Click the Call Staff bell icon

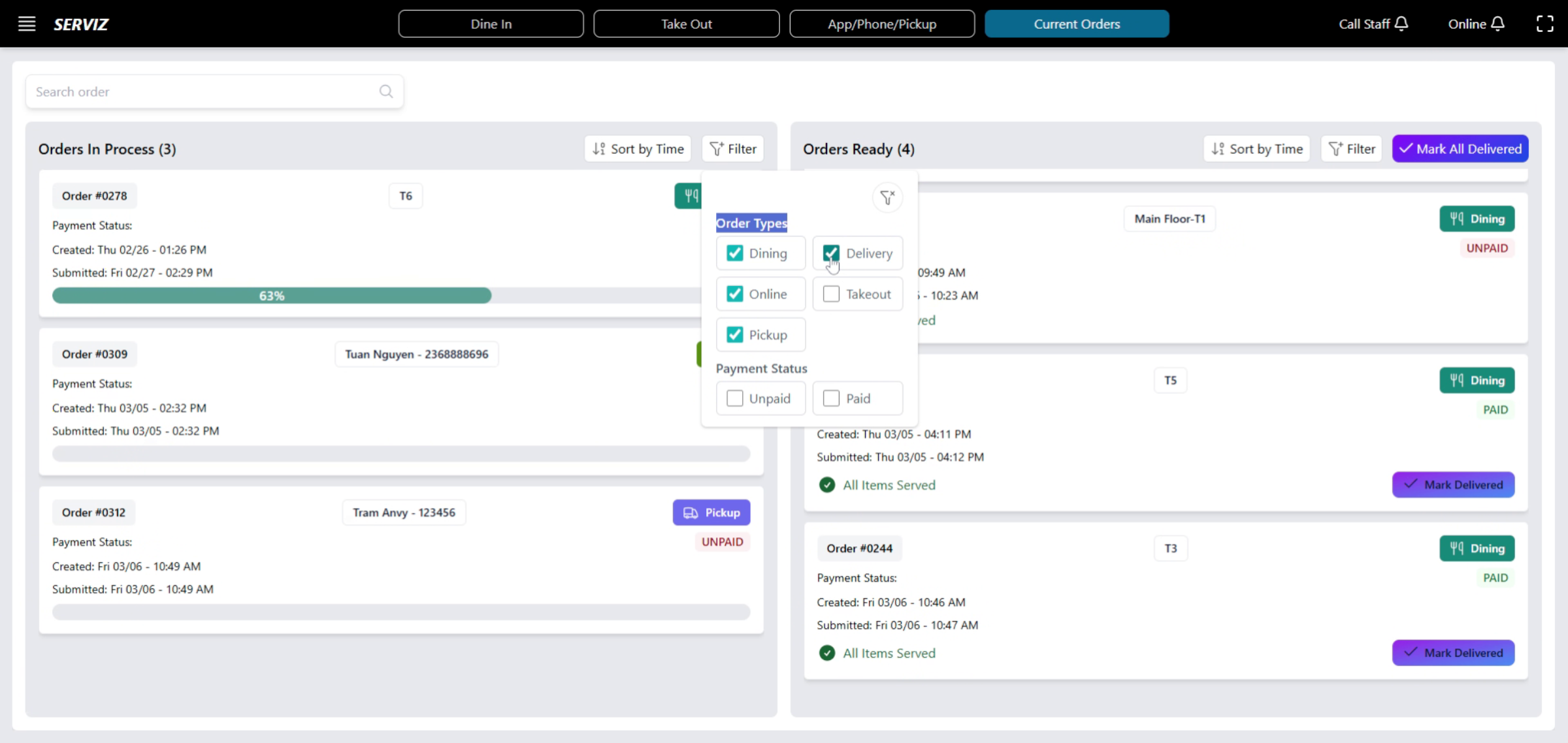[1401, 24]
